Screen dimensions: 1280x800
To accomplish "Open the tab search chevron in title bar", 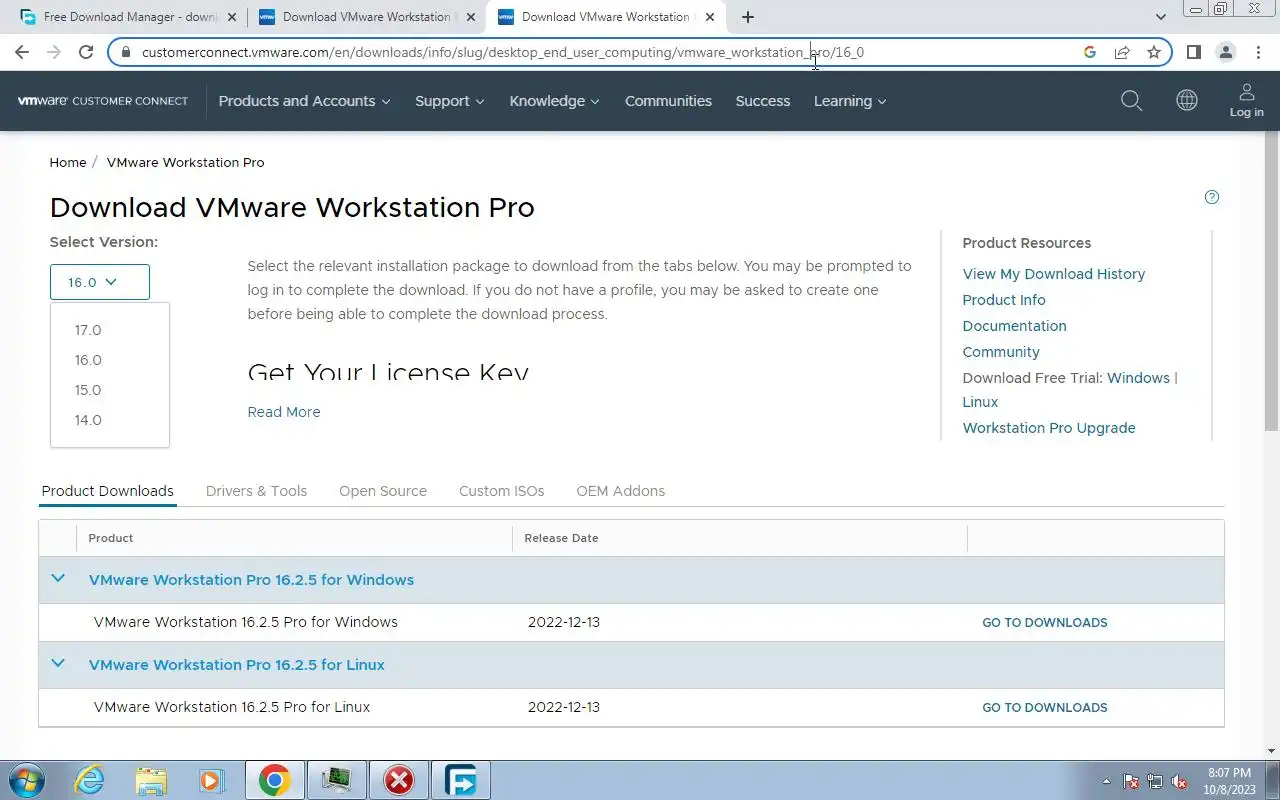I will (x=1161, y=17).
